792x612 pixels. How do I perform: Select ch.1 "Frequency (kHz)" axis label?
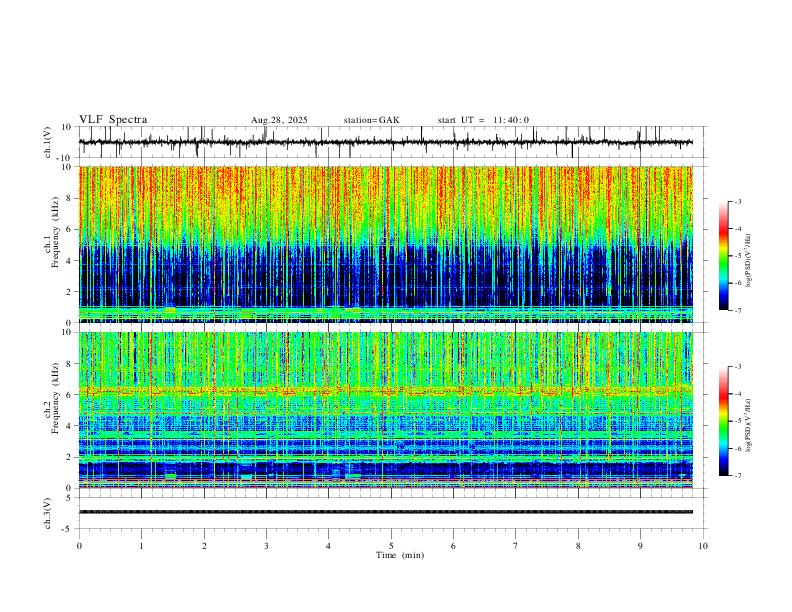point(55,232)
